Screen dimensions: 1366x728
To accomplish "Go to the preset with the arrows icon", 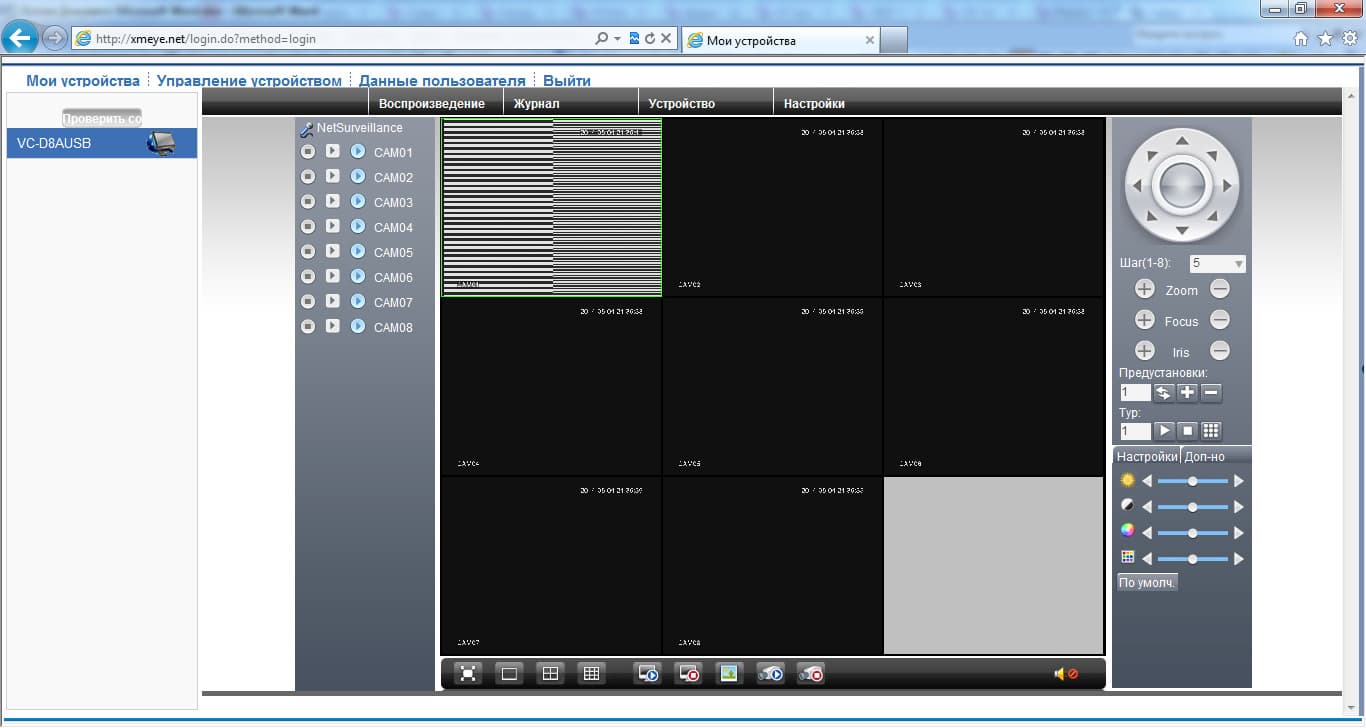I will click(x=1163, y=393).
